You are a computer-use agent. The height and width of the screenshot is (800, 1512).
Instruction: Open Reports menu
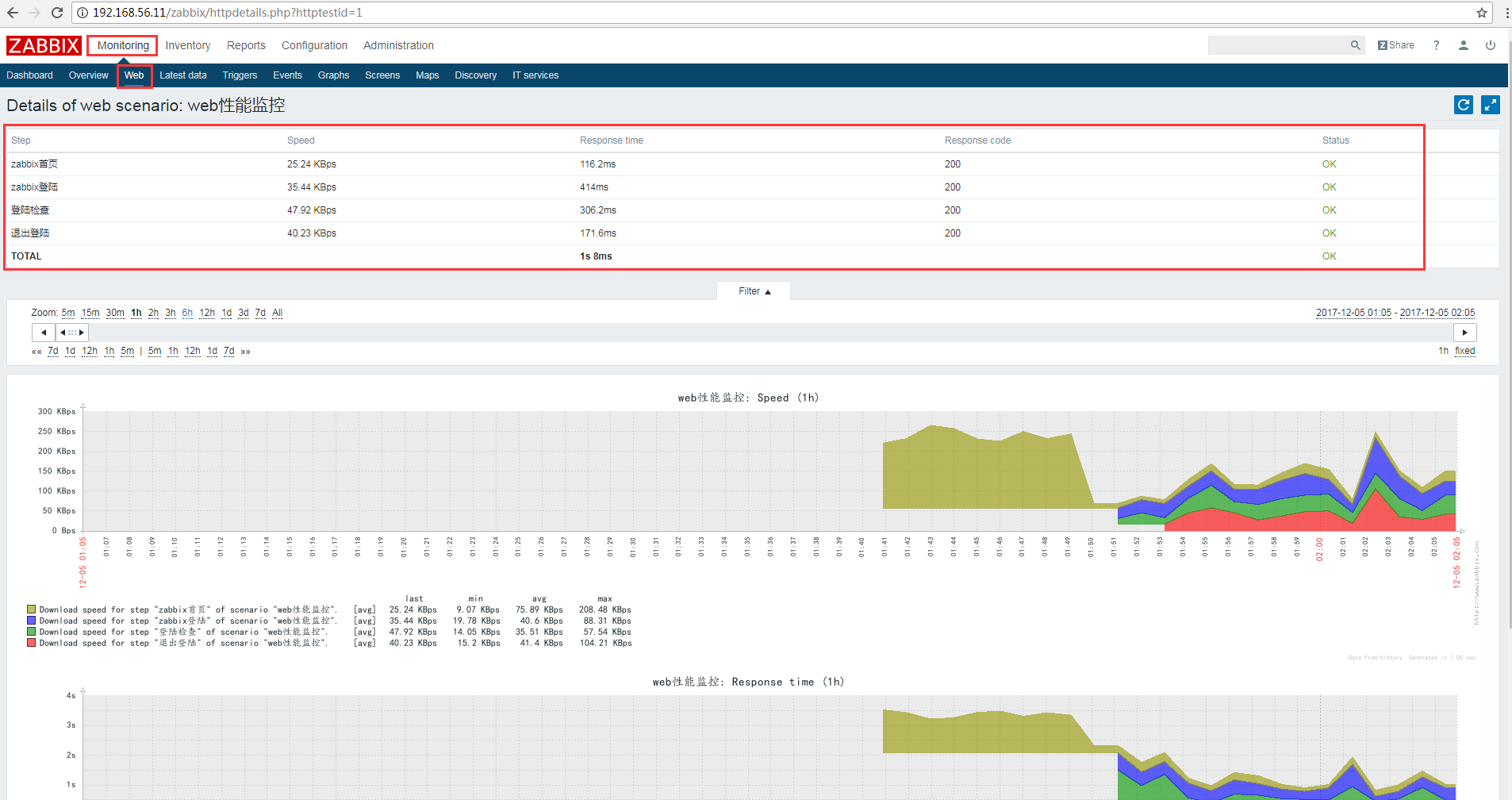point(246,45)
